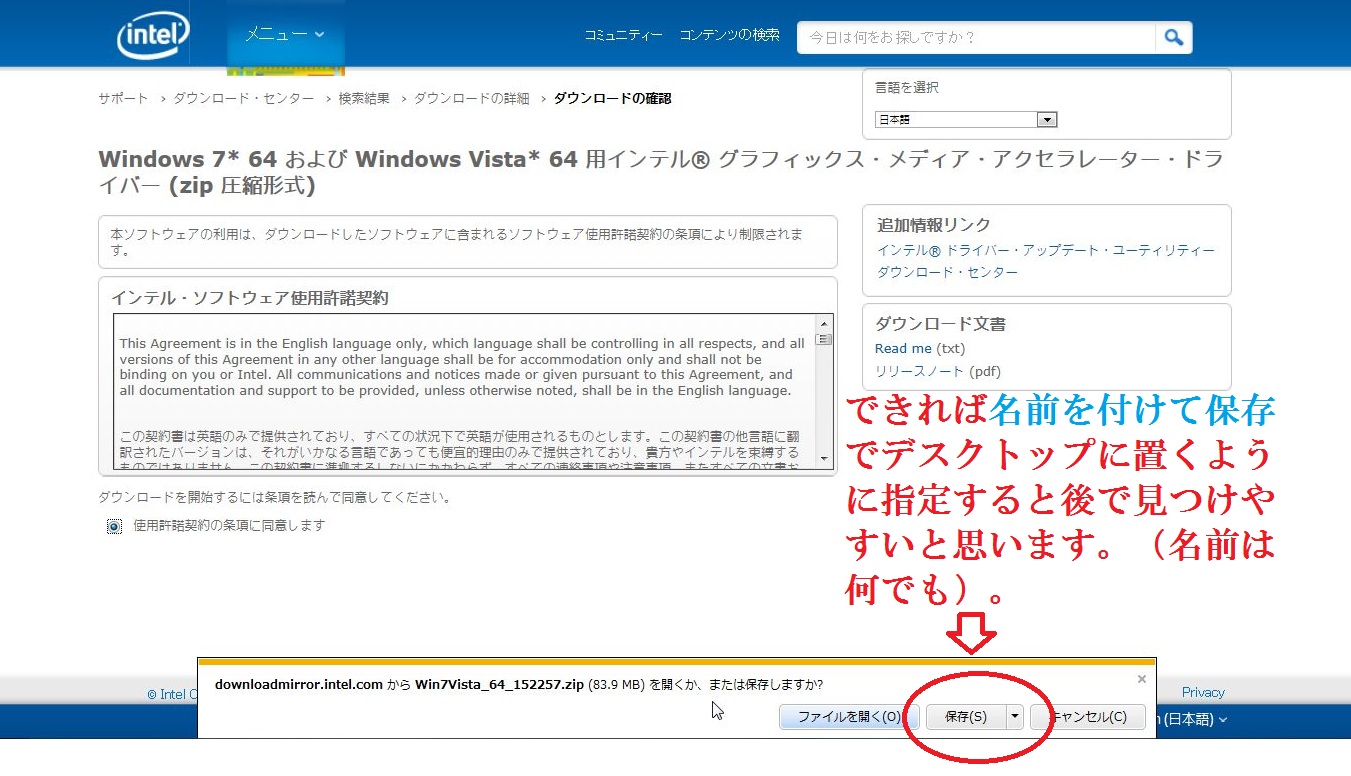
Task: Click the インテル・ソフトウェア使用許諾契約 heading
Action: point(249,298)
